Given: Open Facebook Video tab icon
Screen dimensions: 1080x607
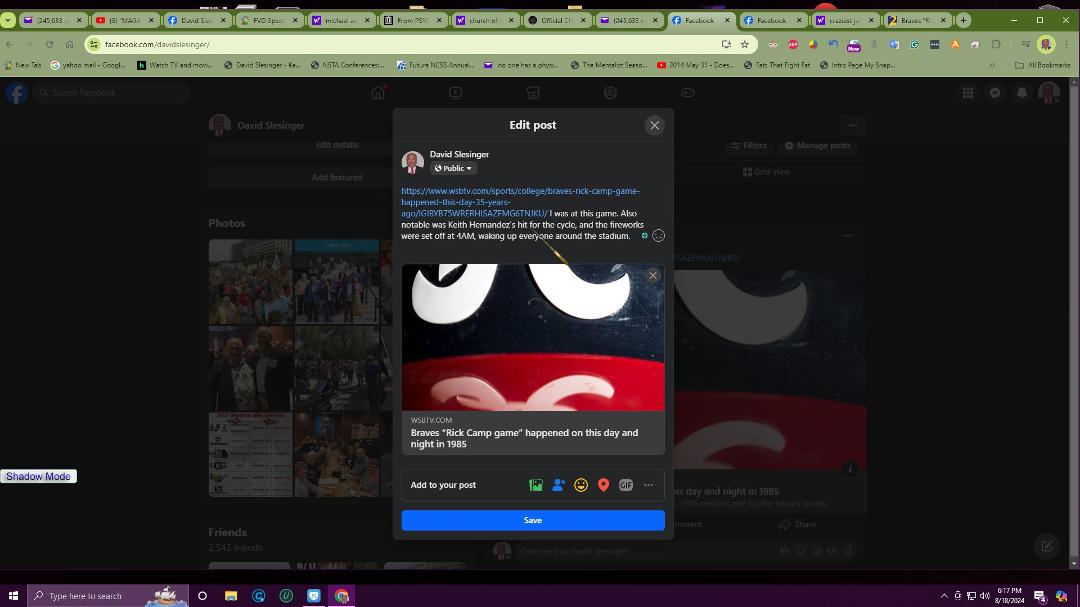Looking at the screenshot, I should (455, 92).
